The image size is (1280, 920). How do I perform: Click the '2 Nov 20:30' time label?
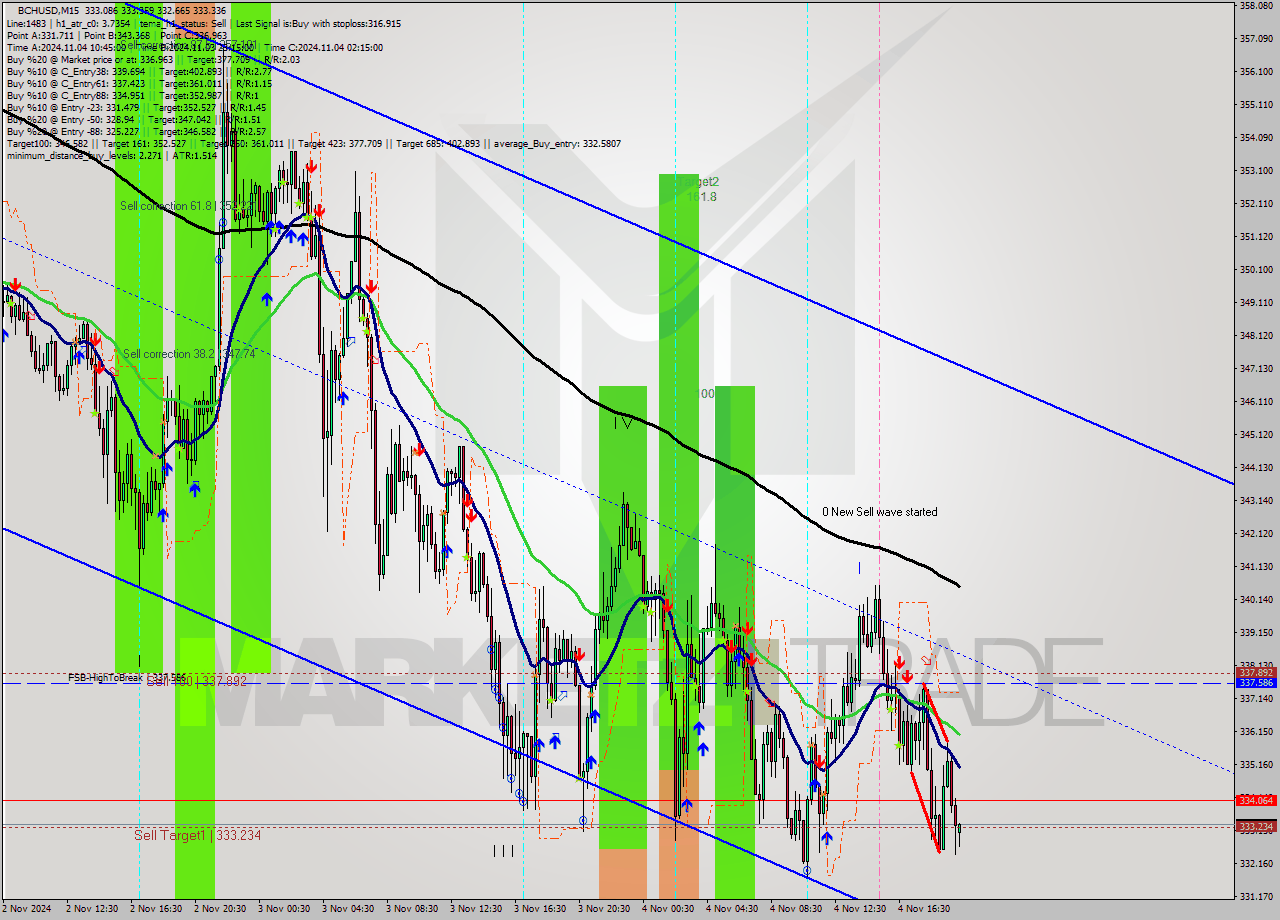pos(222,909)
